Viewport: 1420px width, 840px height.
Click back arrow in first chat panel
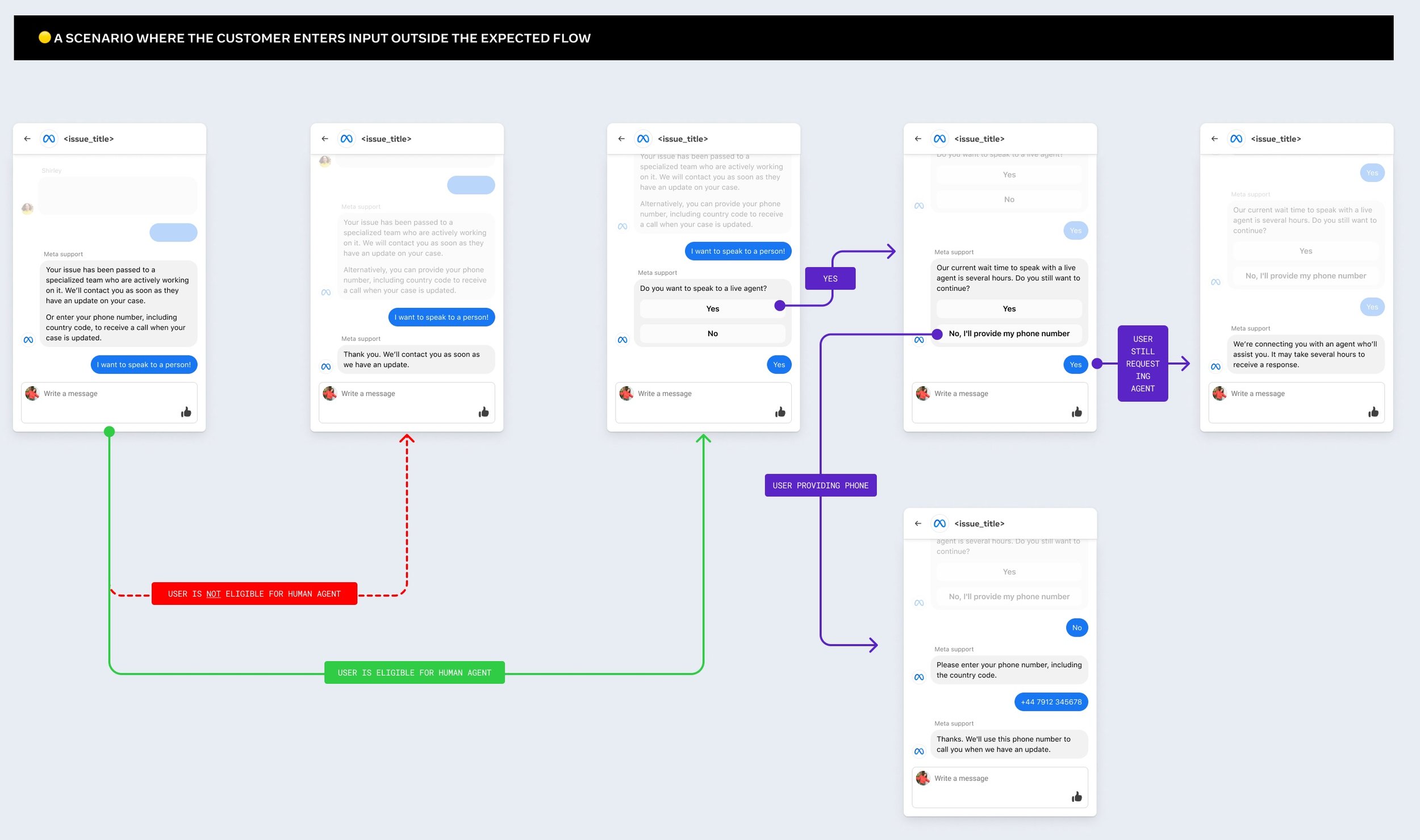tap(27, 139)
